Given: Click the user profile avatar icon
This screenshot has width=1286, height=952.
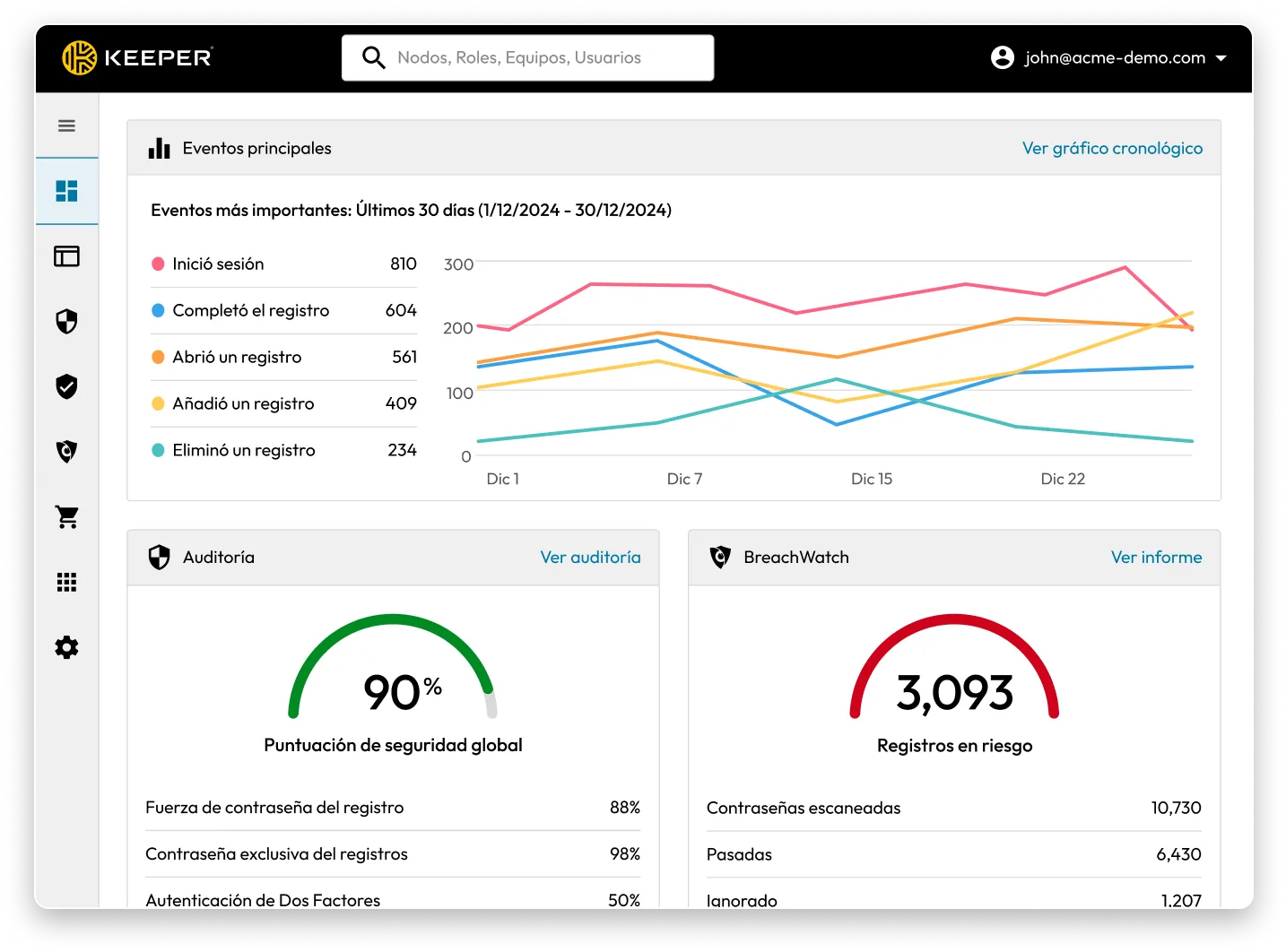Looking at the screenshot, I should pos(1002,57).
